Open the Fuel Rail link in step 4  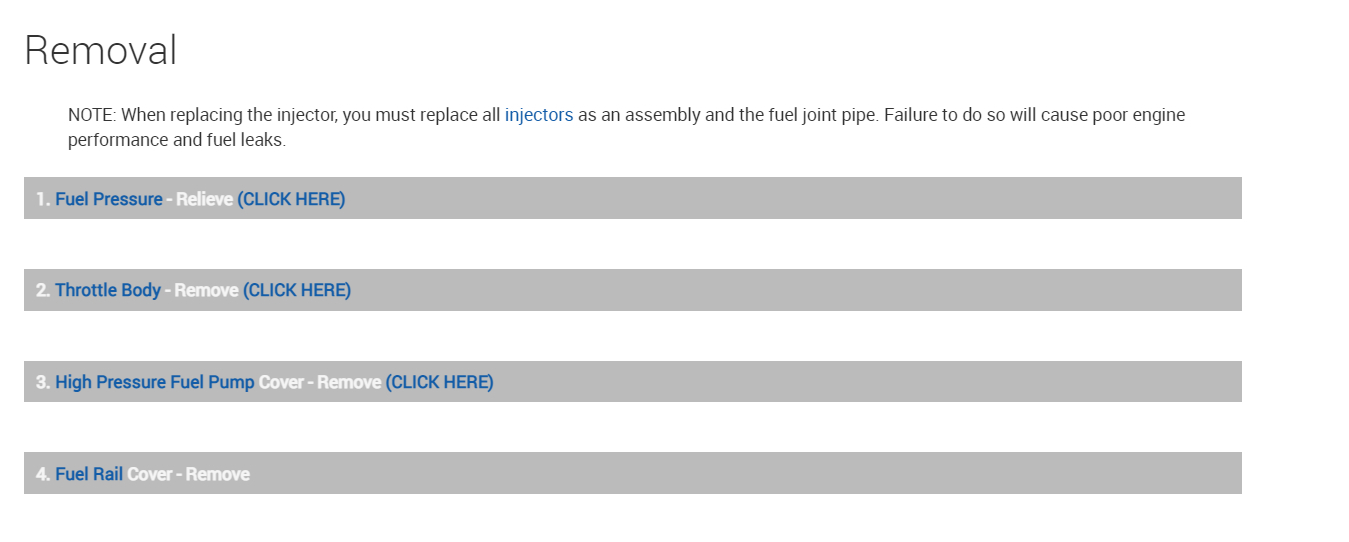pyautogui.click(x=89, y=474)
